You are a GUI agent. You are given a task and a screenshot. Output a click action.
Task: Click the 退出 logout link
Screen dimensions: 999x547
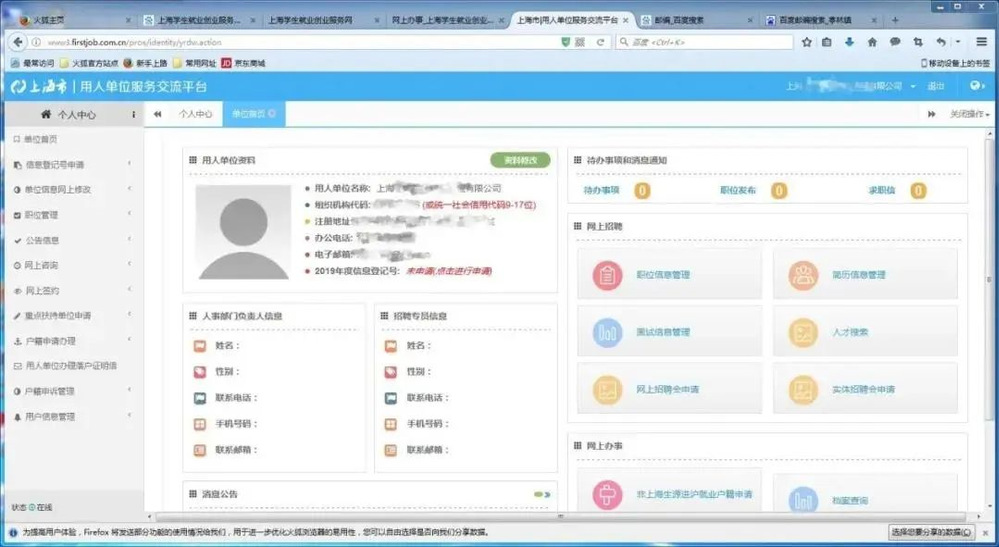pyautogui.click(x=936, y=87)
